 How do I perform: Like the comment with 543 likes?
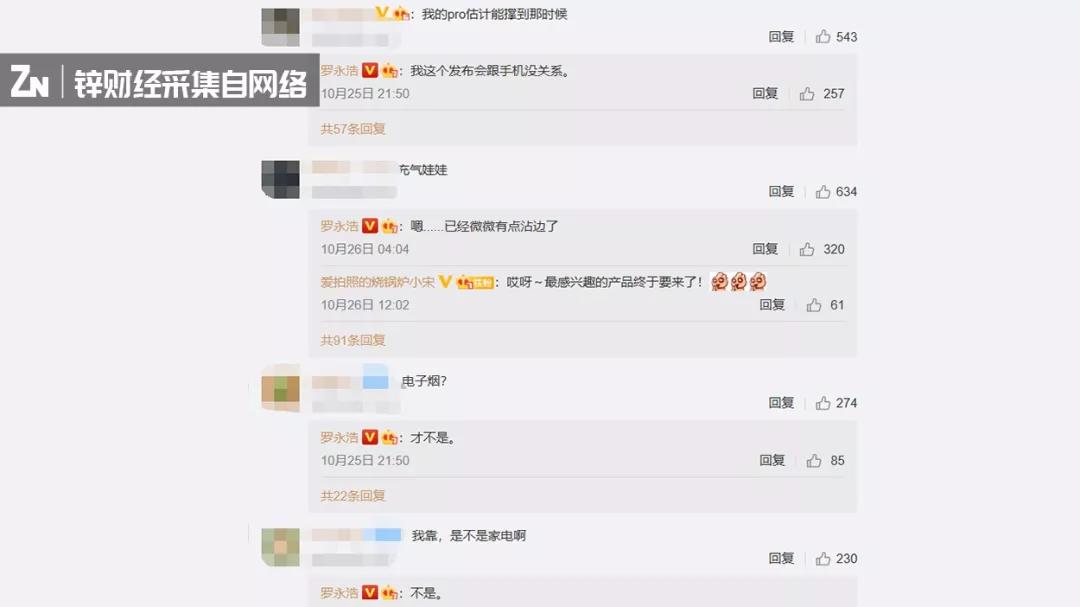point(823,37)
